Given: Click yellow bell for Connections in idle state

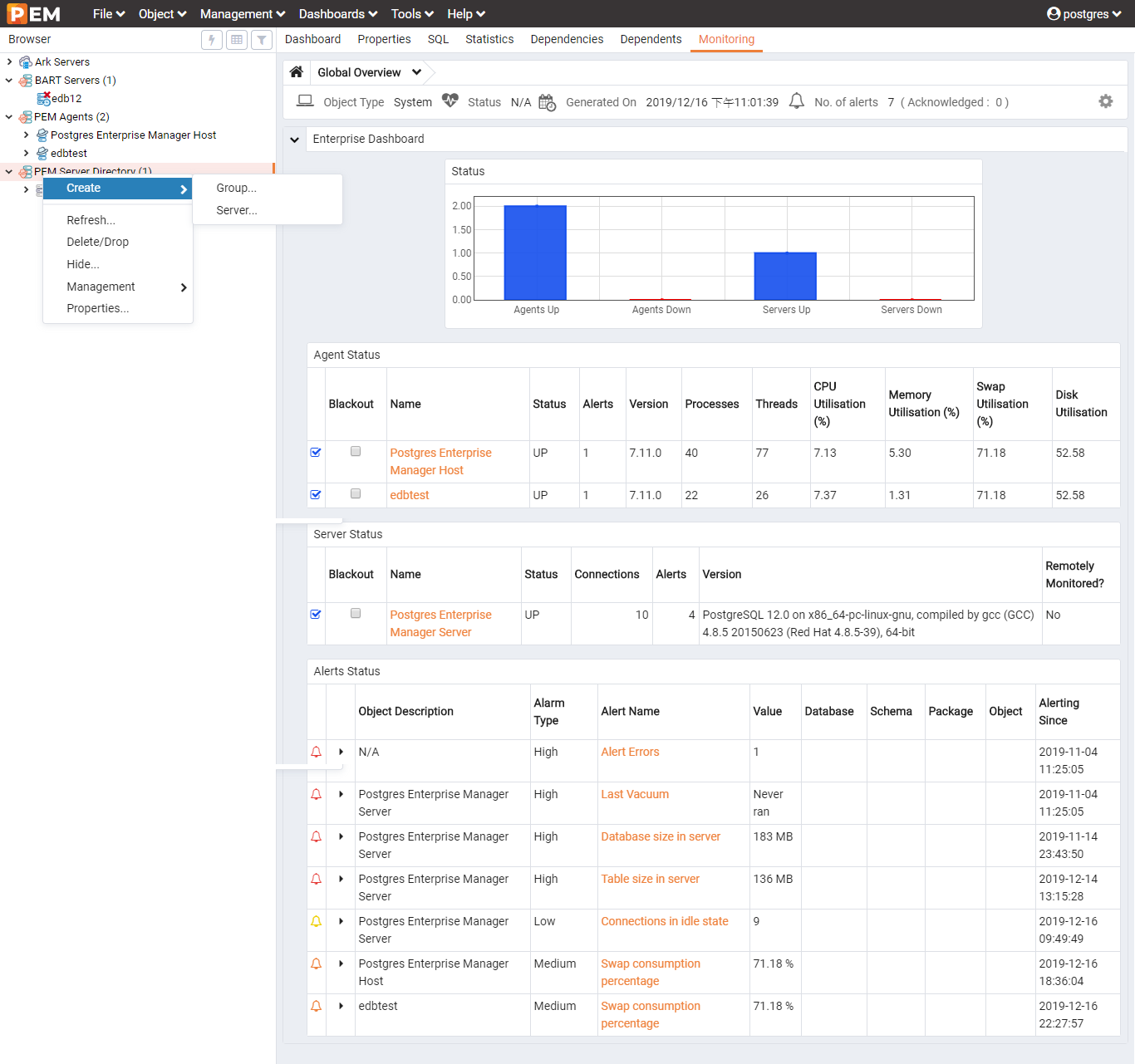Looking at the screenshot, I should (x=316, y=922).
